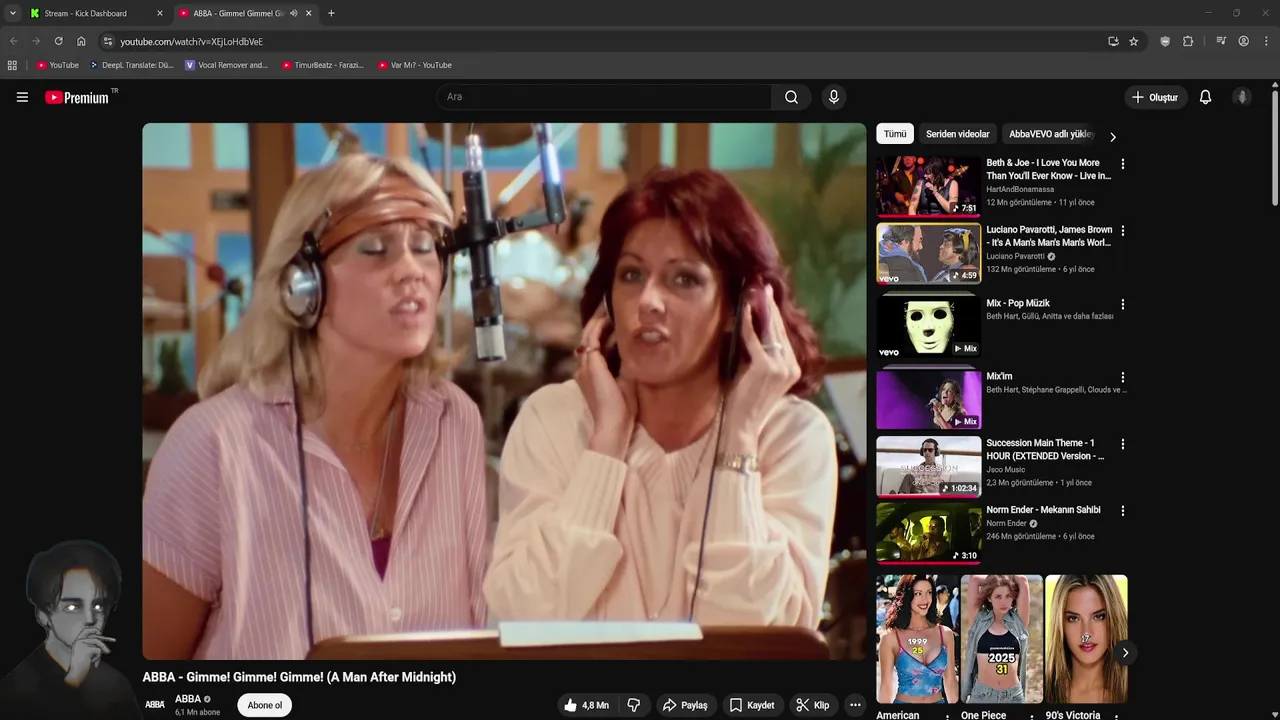Open the shield ad-blocker extension
Image resolution: width=1280 pixels, height=720 pixels.
(x=1165, y=41)
